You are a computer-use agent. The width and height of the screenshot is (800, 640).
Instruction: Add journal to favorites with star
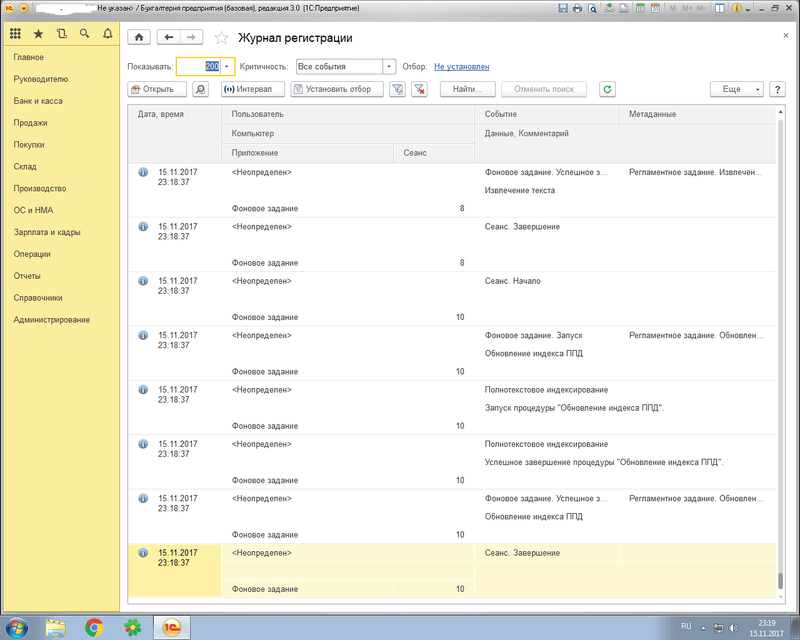point(221,38)
